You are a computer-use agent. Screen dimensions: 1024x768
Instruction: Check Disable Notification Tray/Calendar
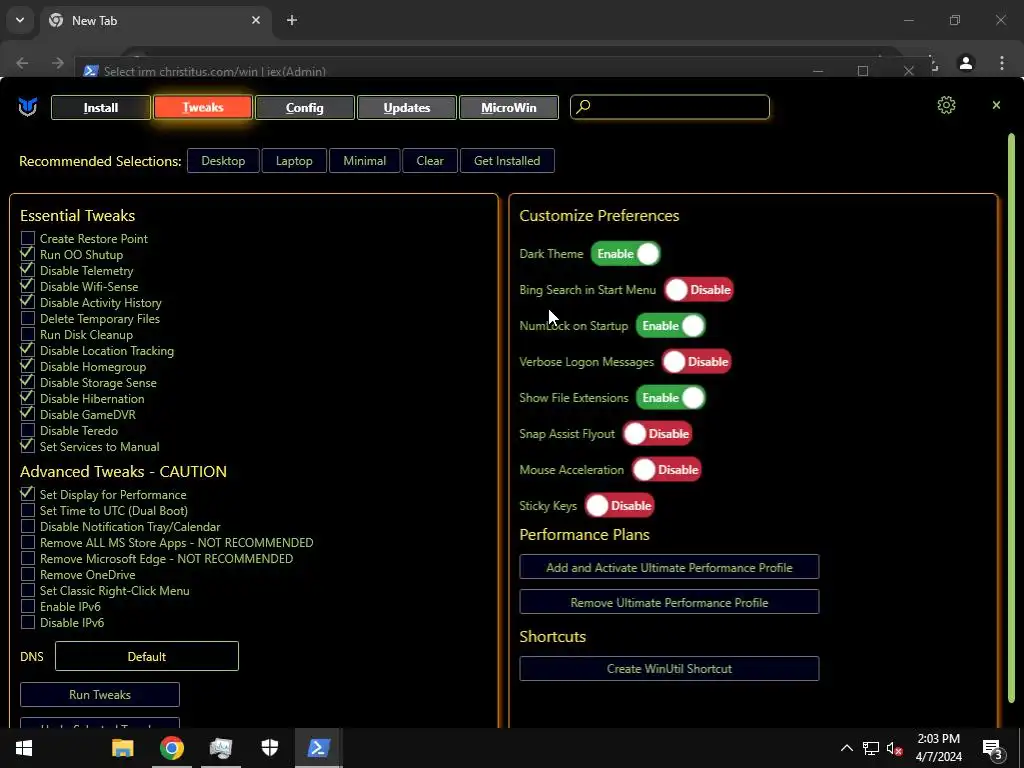[27, 526]
